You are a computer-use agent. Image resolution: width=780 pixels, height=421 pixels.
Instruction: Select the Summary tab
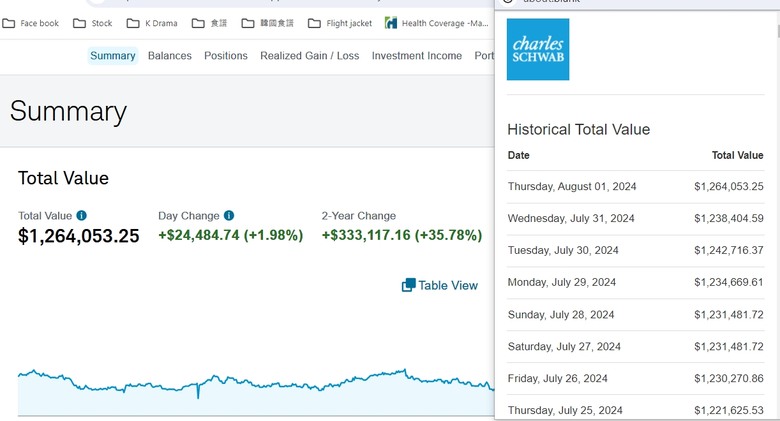click(113, 56)
